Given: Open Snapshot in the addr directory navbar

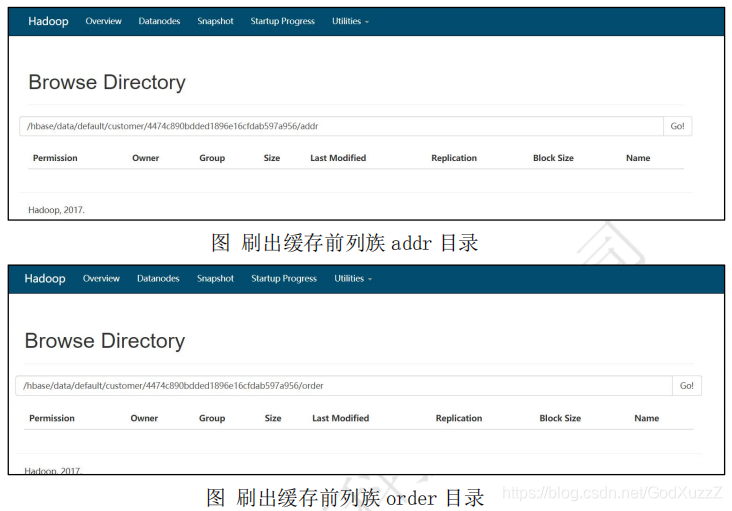Looking at the screenshot, I should (x=215, y=21).
